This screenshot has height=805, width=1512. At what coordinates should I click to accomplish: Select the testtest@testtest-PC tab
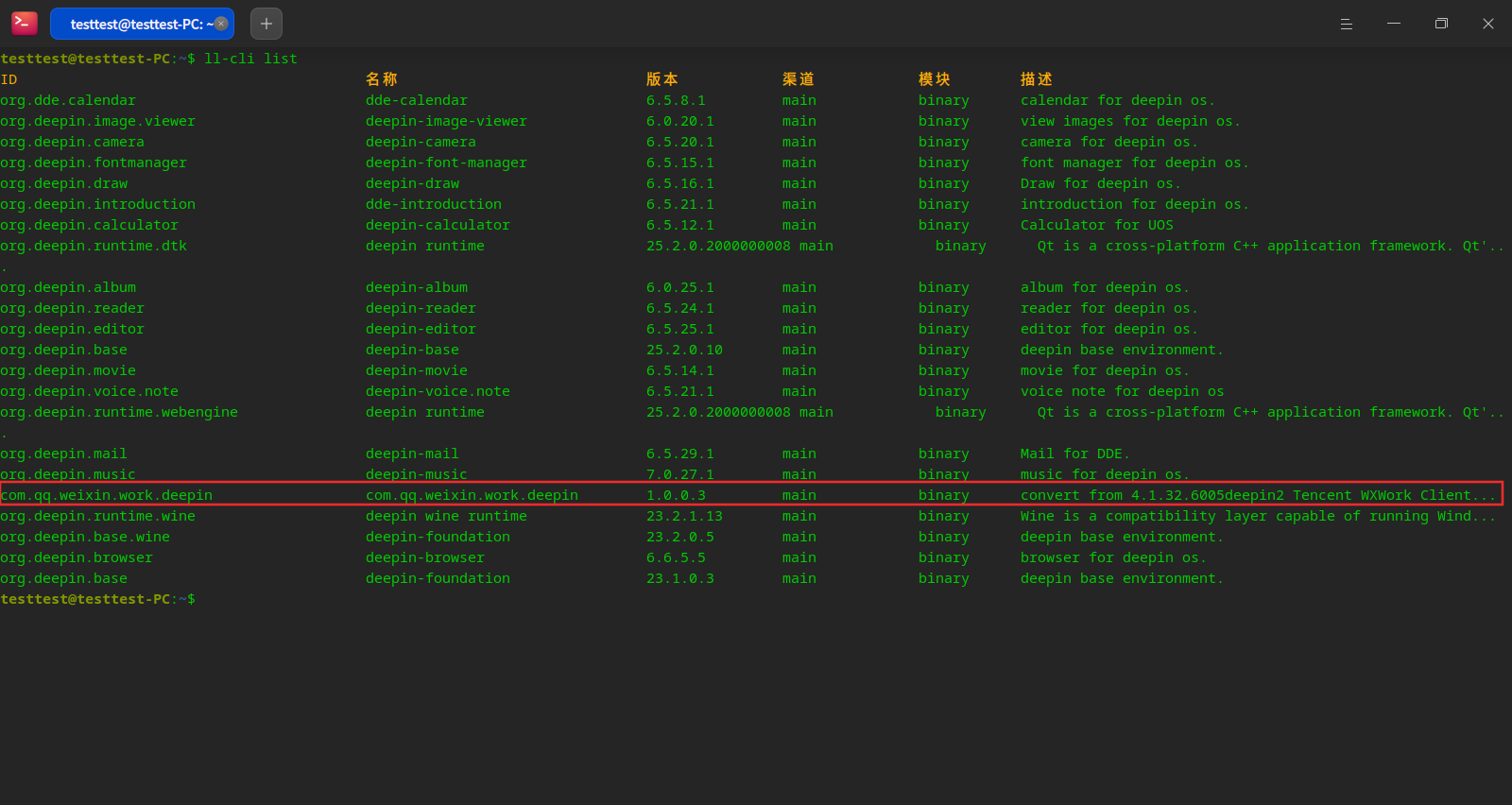[x=142, y=24]
